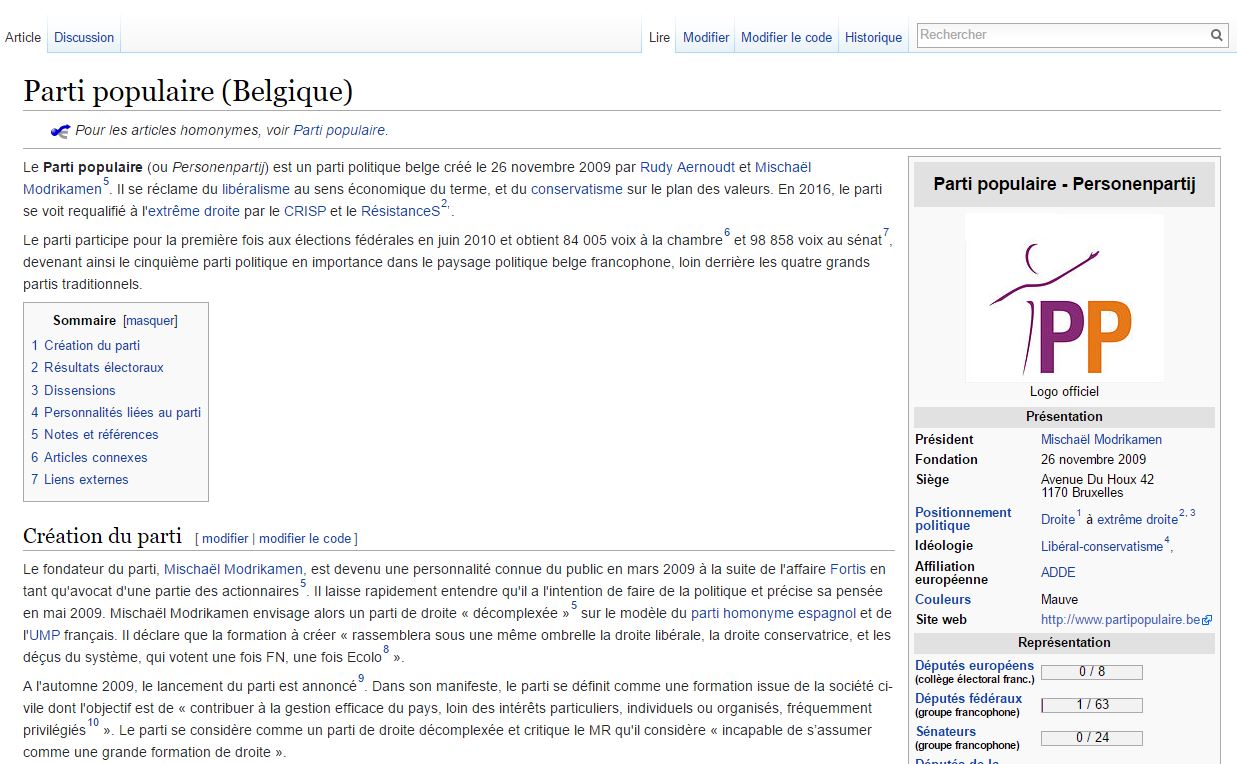This screenshot has width=1237, height=764.
Task: Open the libéralisme link
Action: [x=256, y=189]
